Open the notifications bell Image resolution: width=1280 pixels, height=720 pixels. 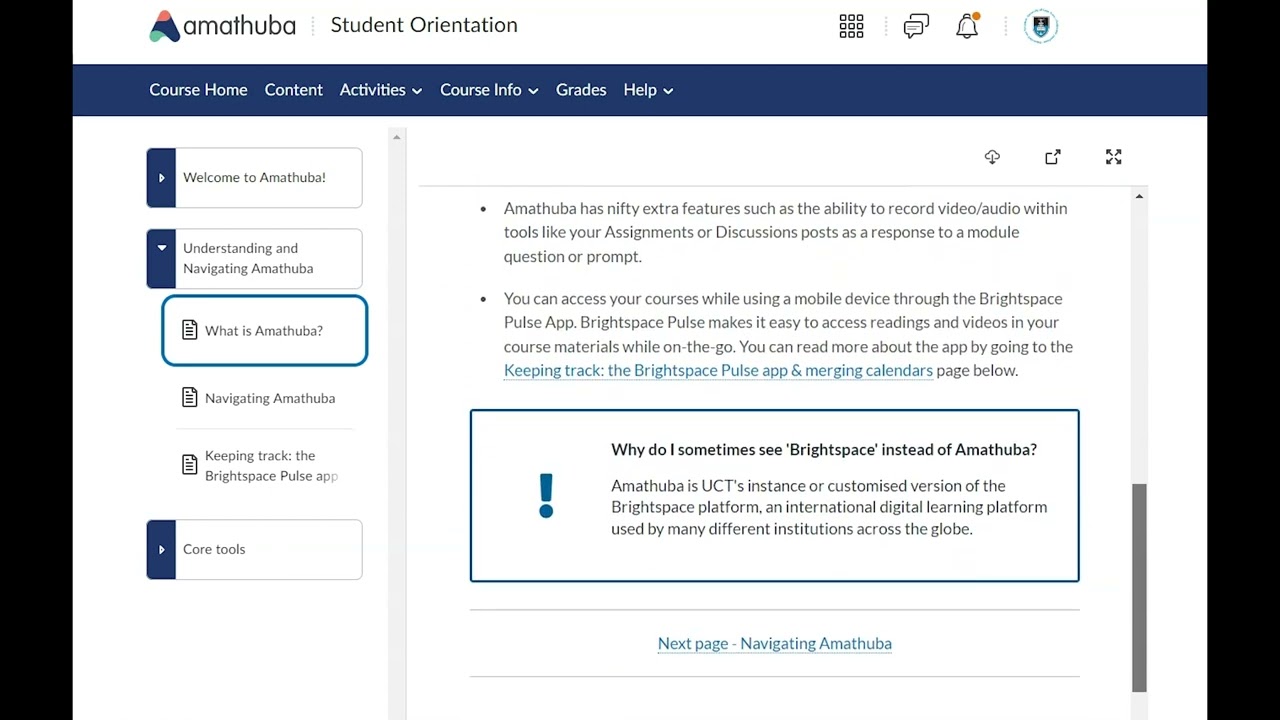[967, 27]
